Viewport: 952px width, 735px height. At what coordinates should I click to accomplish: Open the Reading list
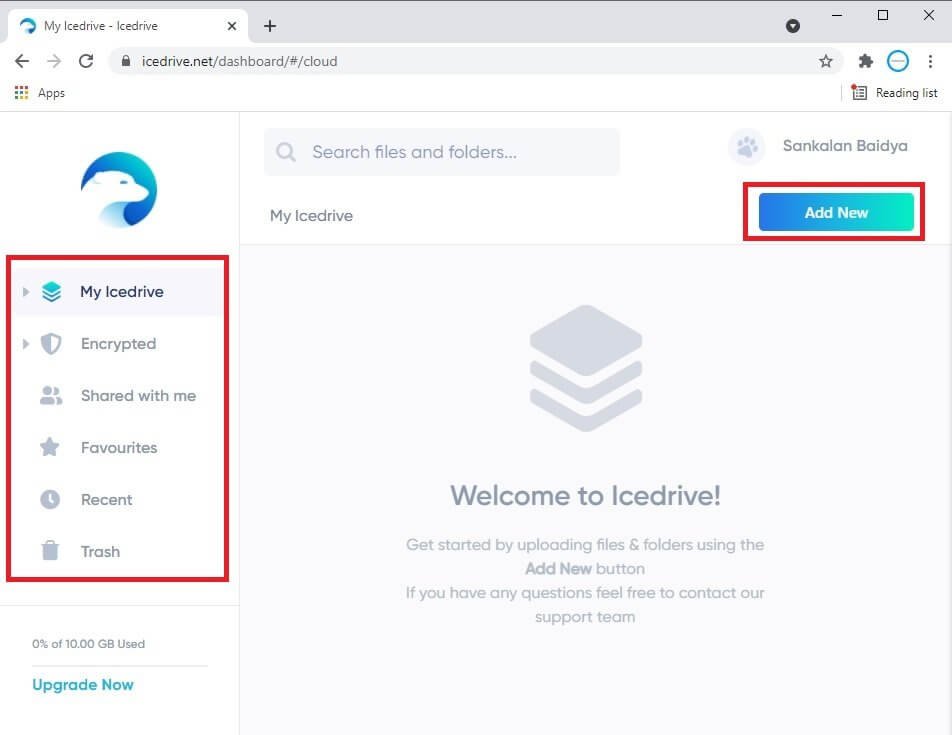point(894,93)
